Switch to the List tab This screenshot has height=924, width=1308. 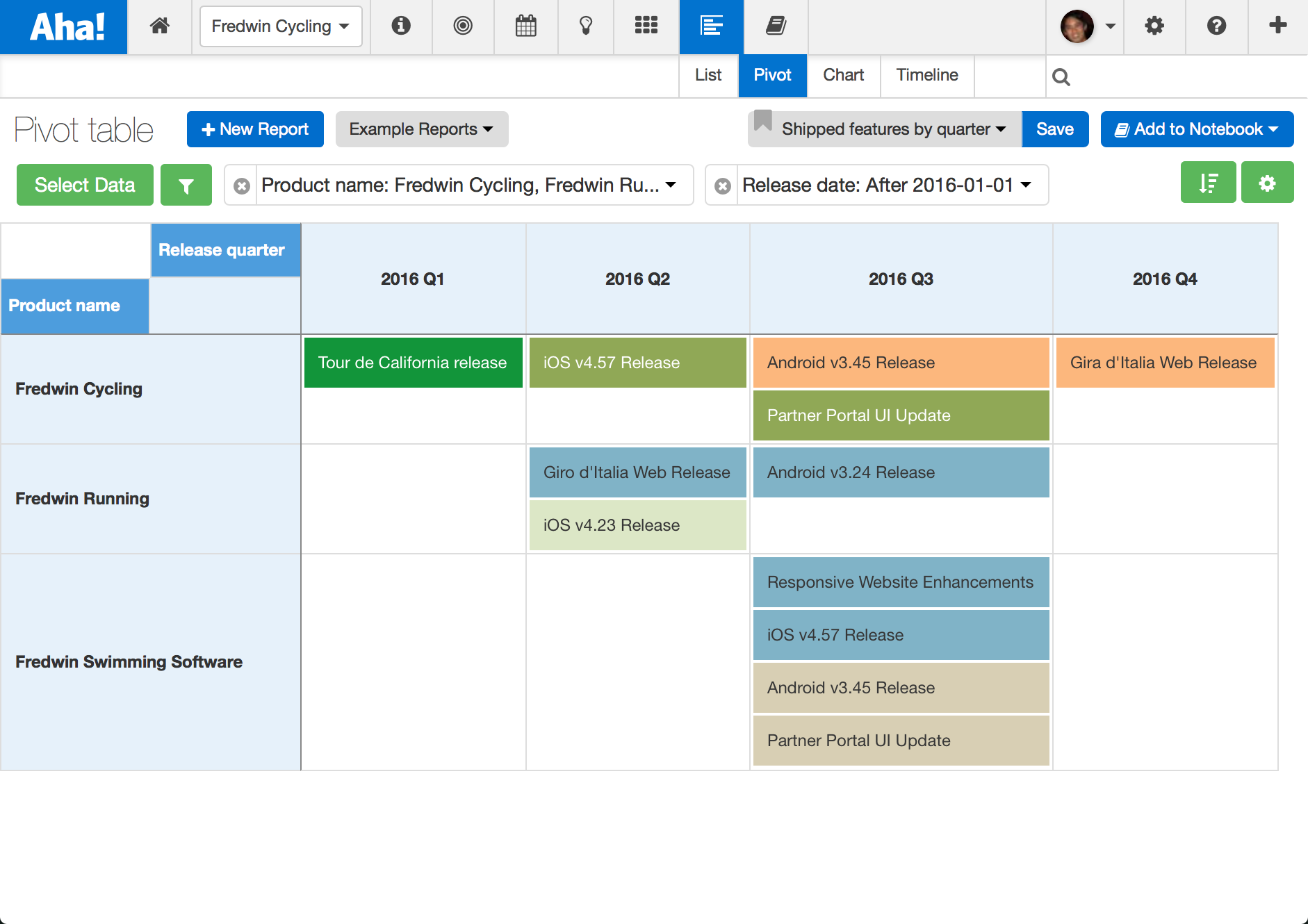coord(708,75)
